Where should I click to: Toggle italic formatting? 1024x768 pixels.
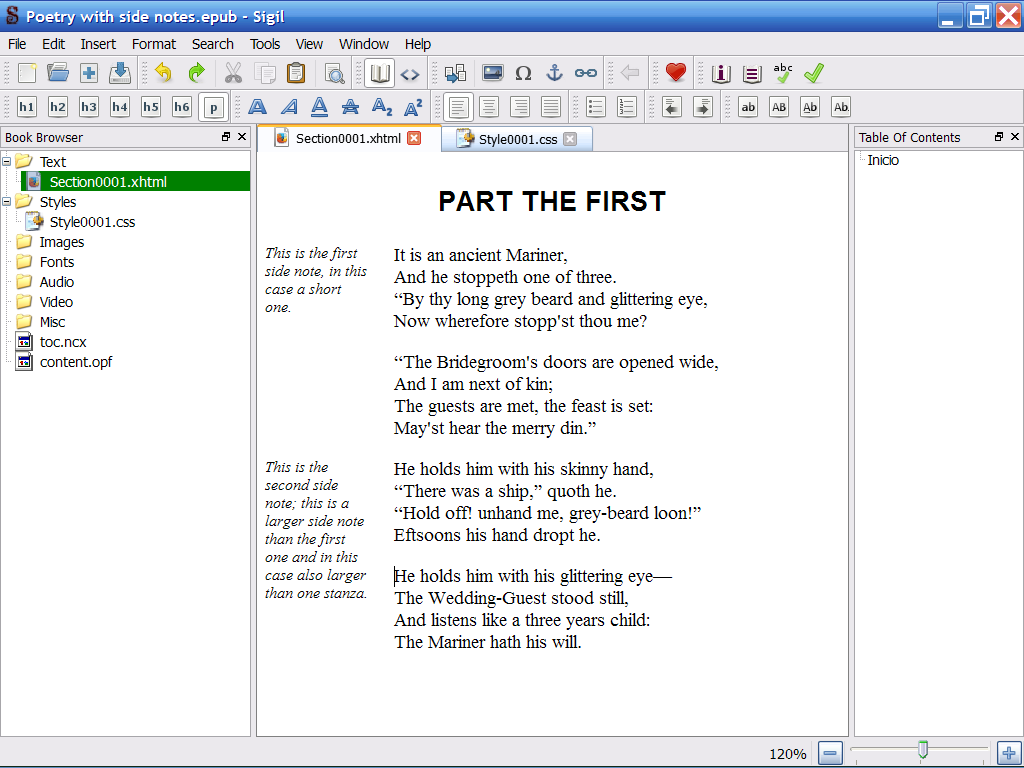click(289, 107)
